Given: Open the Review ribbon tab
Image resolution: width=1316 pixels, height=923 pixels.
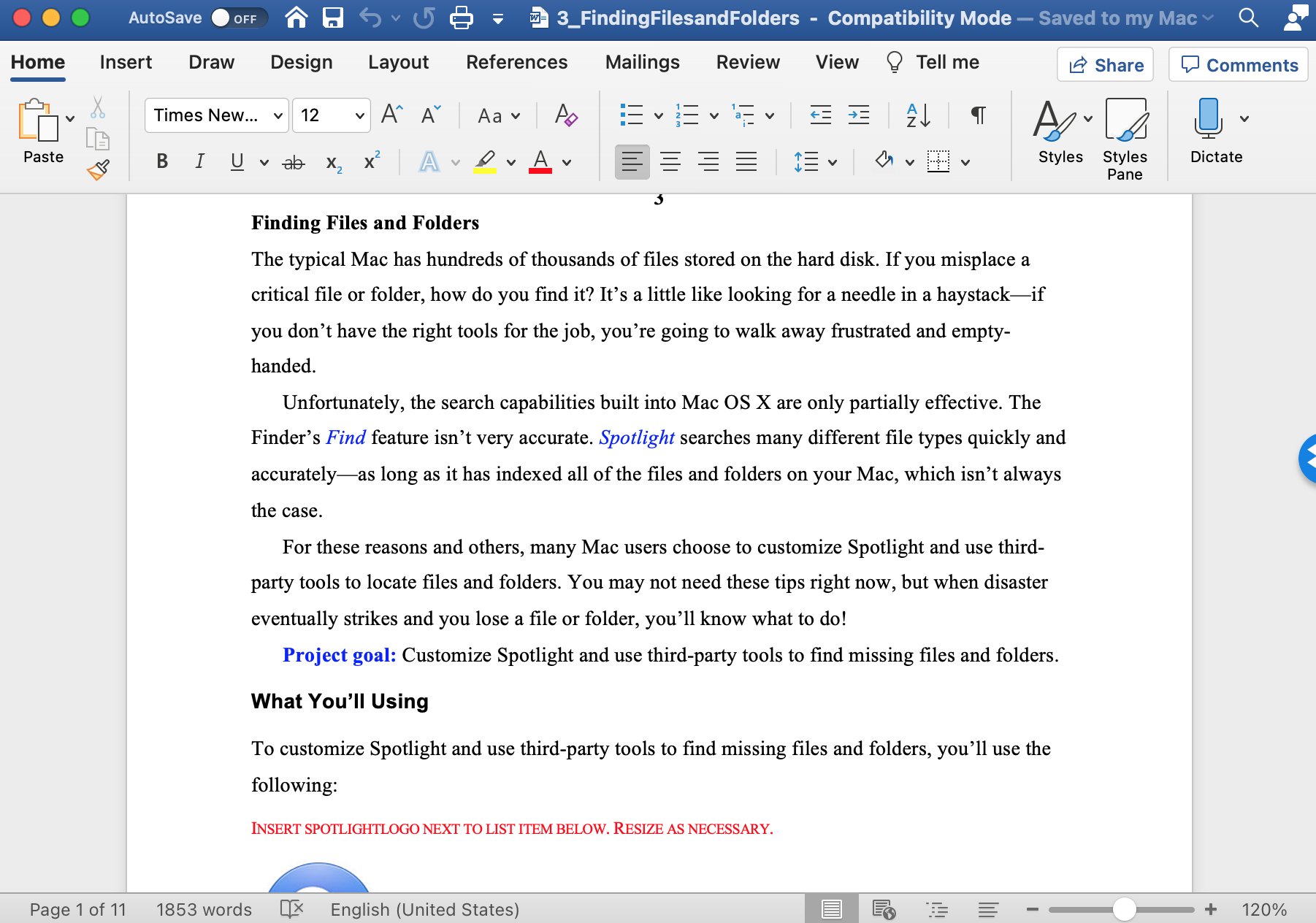Looking at the screenshot, I should tap(747, 62).
